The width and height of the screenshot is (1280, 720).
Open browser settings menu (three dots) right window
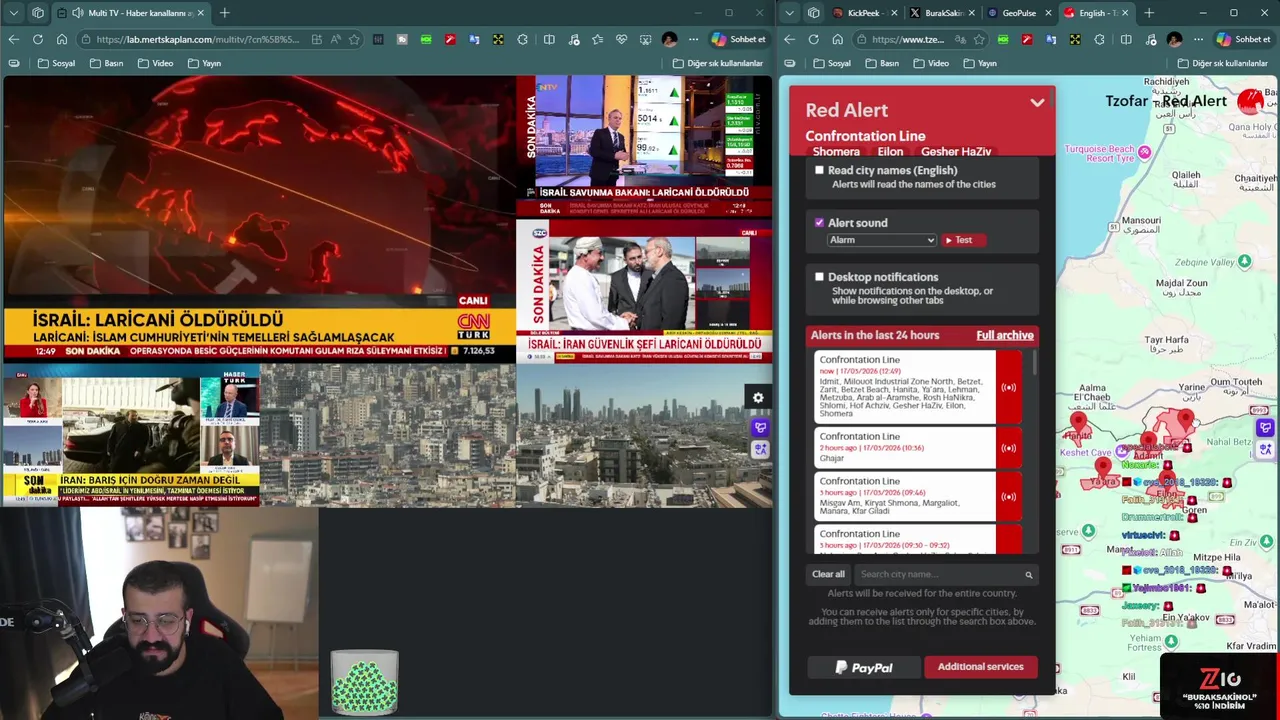1197,39
